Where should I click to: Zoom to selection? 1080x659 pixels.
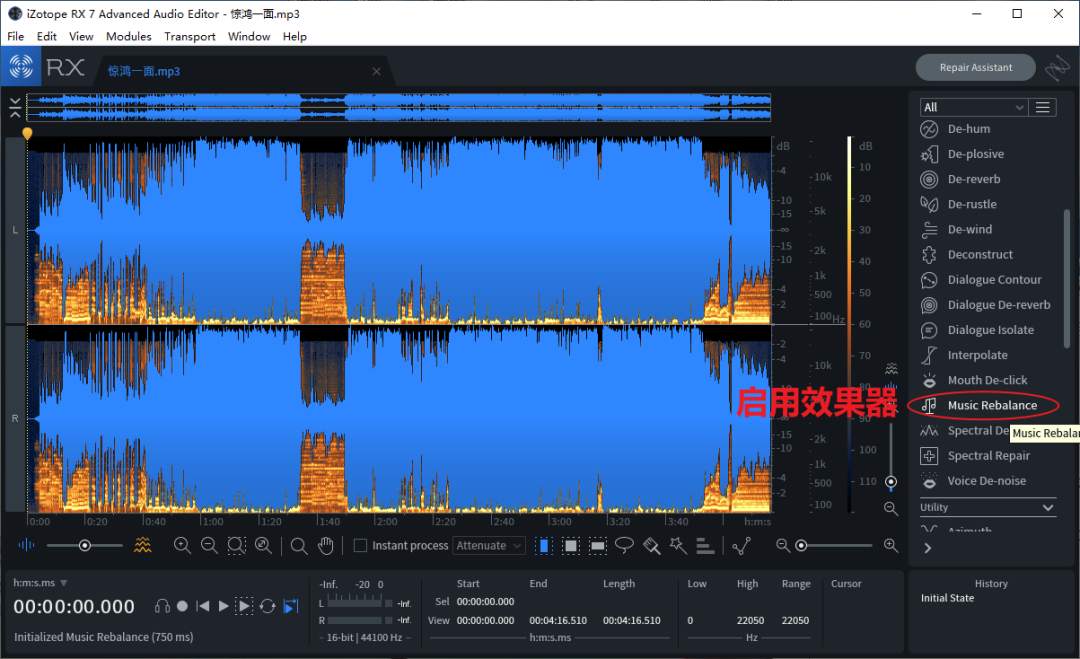click(x=236, y=545)
